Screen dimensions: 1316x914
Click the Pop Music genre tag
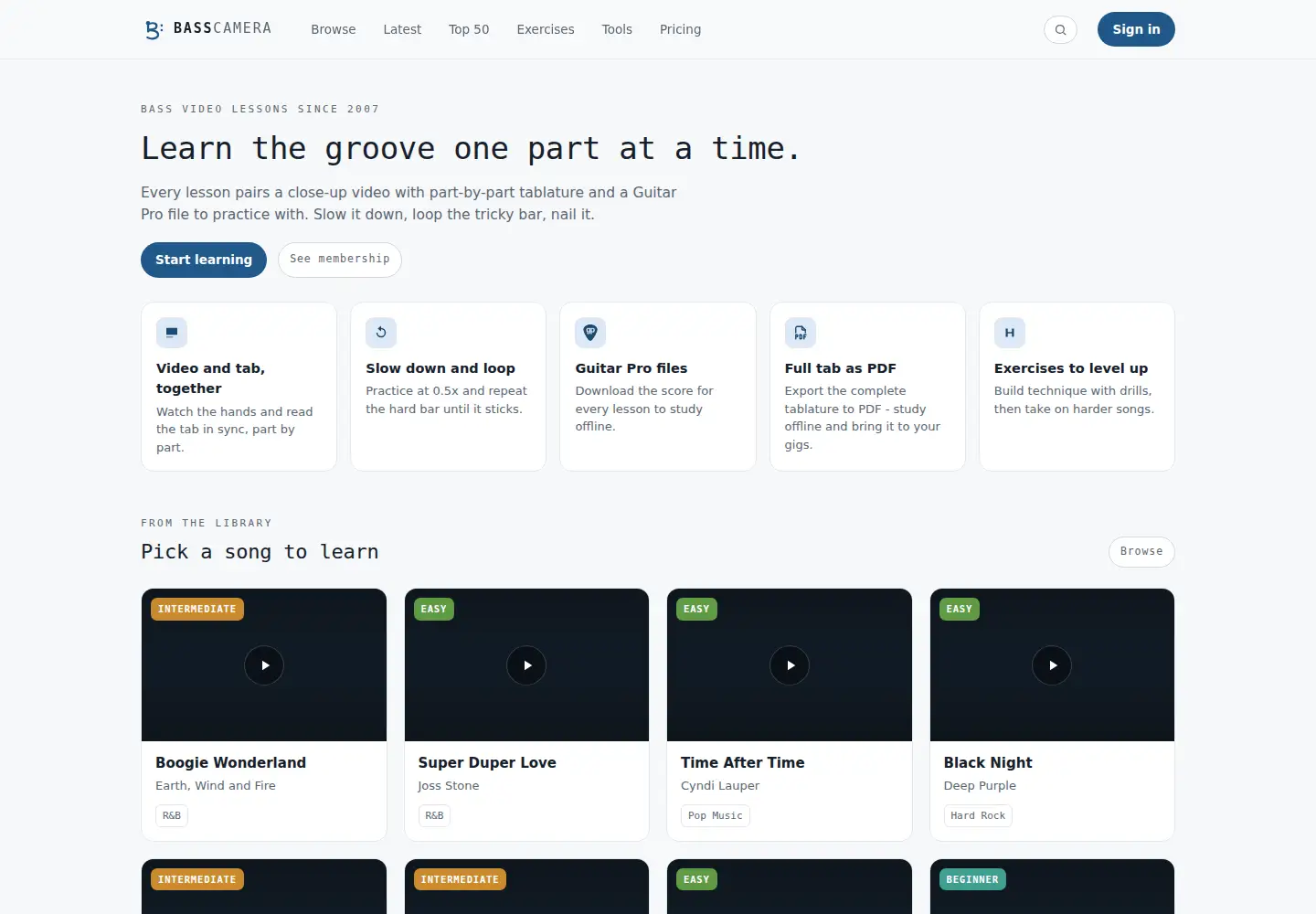click(x=716, y=815)
